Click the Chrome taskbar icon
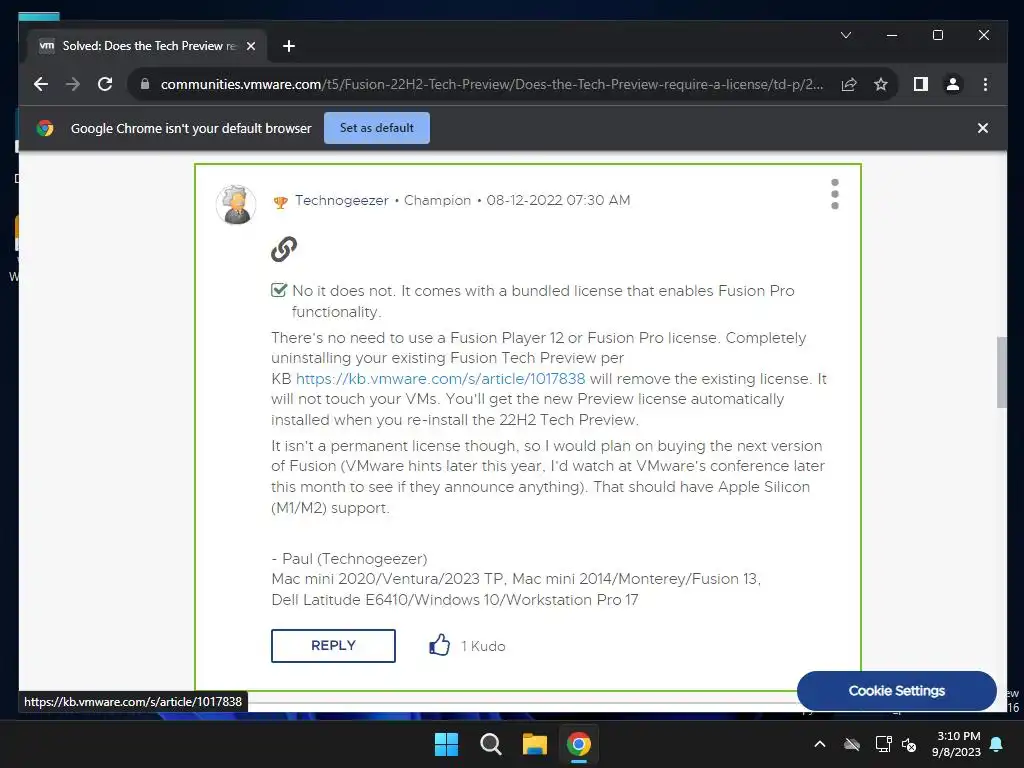Viewport: 1024px width, 768px height. tap(579, 744)
